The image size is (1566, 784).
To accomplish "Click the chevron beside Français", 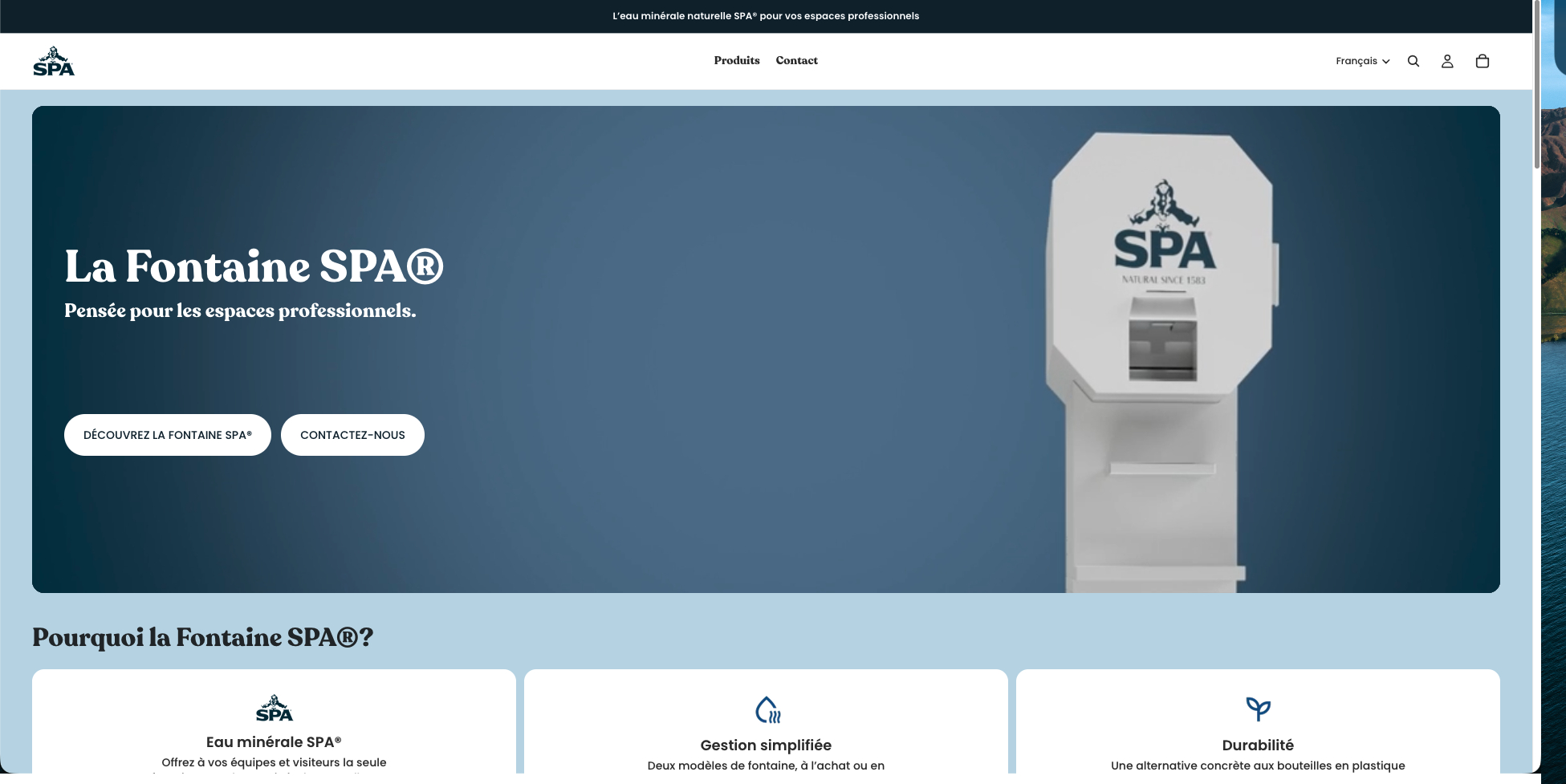I will click(1386, 62).
